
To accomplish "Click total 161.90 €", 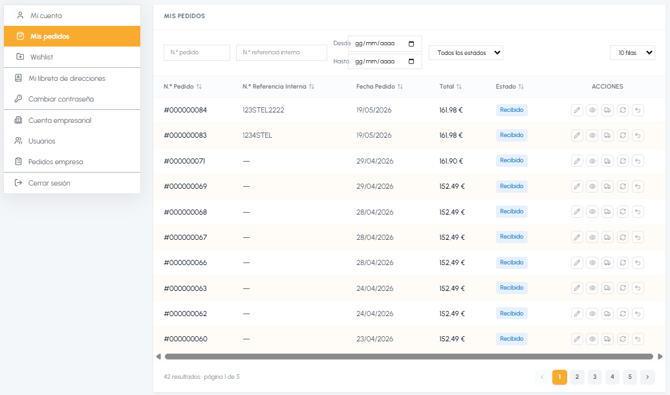I will [x=451, y=161].
